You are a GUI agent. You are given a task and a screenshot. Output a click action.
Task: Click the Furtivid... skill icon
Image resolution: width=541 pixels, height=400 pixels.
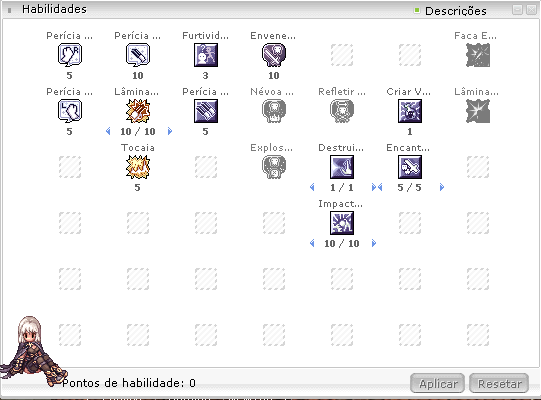206,55
